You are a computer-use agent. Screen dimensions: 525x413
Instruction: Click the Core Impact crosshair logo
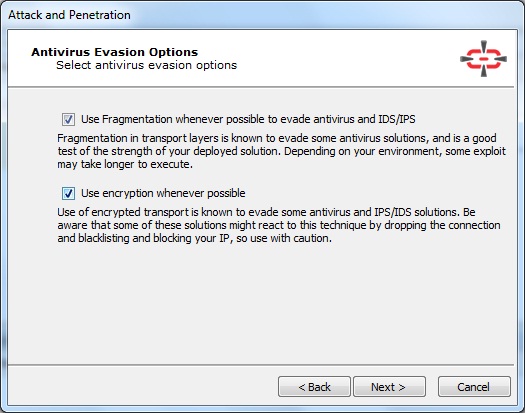click(483, 59)
